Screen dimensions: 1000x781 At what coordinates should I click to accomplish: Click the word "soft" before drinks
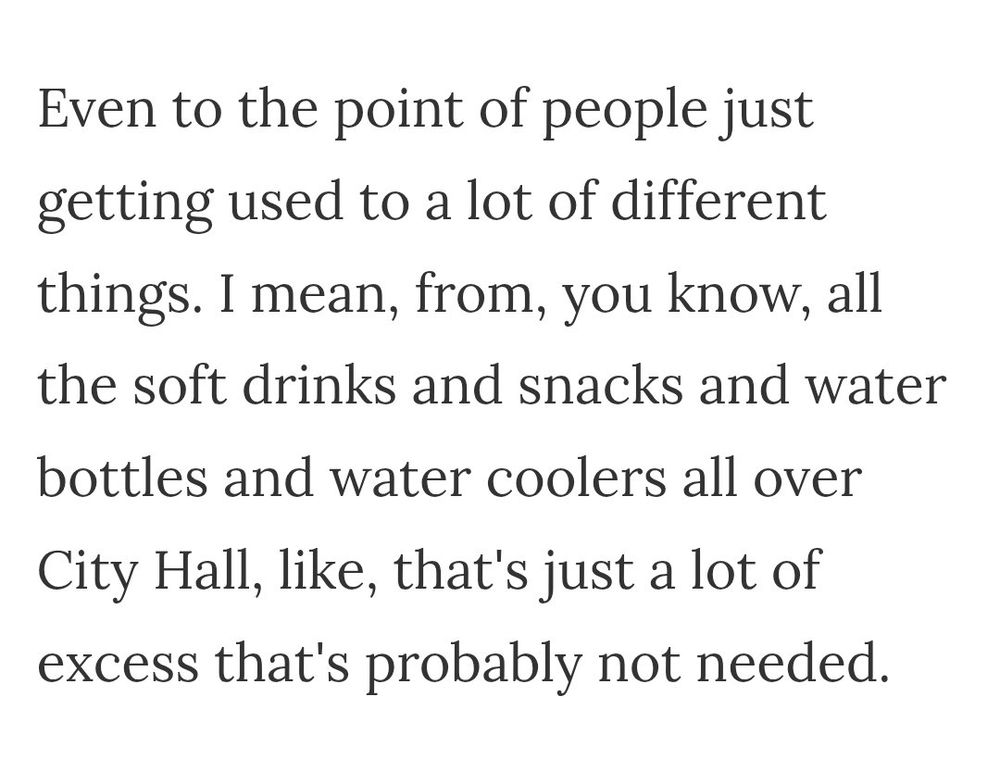click(x=179, y=385)
